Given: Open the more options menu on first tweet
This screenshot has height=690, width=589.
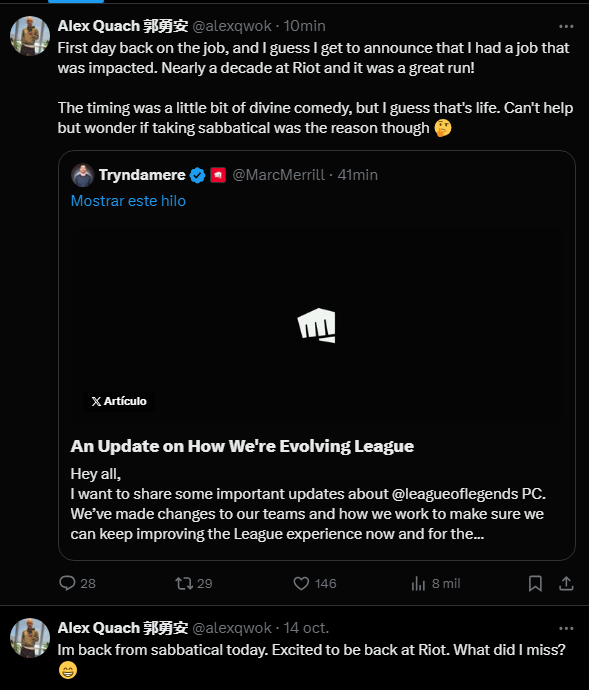Looking at the screenshot, I should click(566, 26).
